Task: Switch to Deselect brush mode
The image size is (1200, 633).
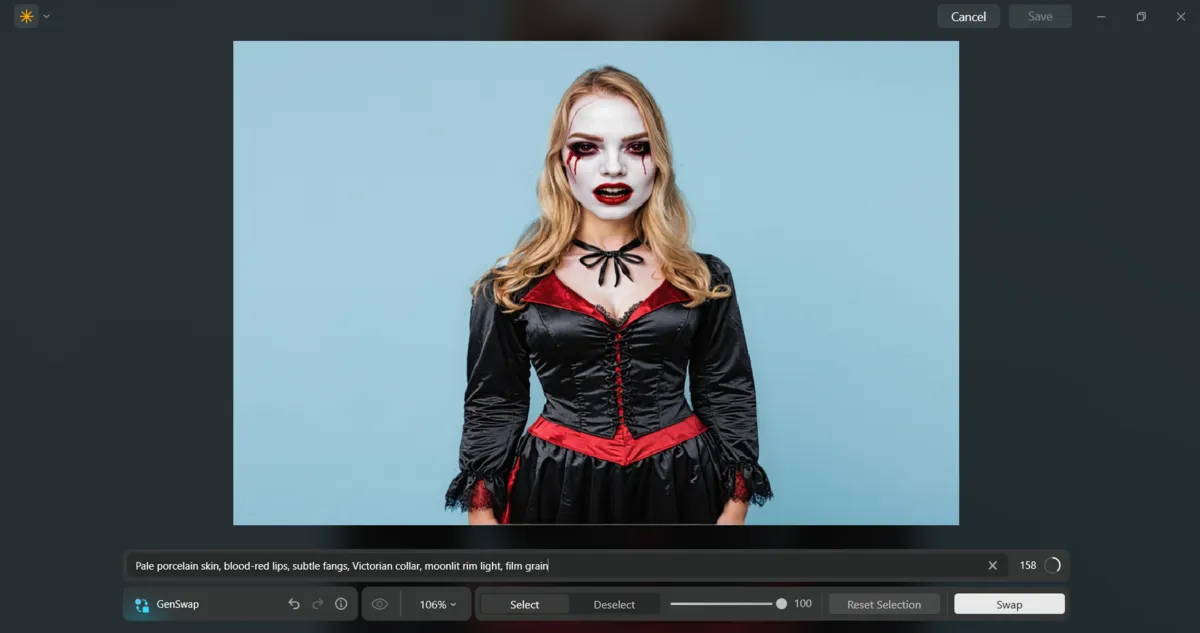Action: pos(615,604)
